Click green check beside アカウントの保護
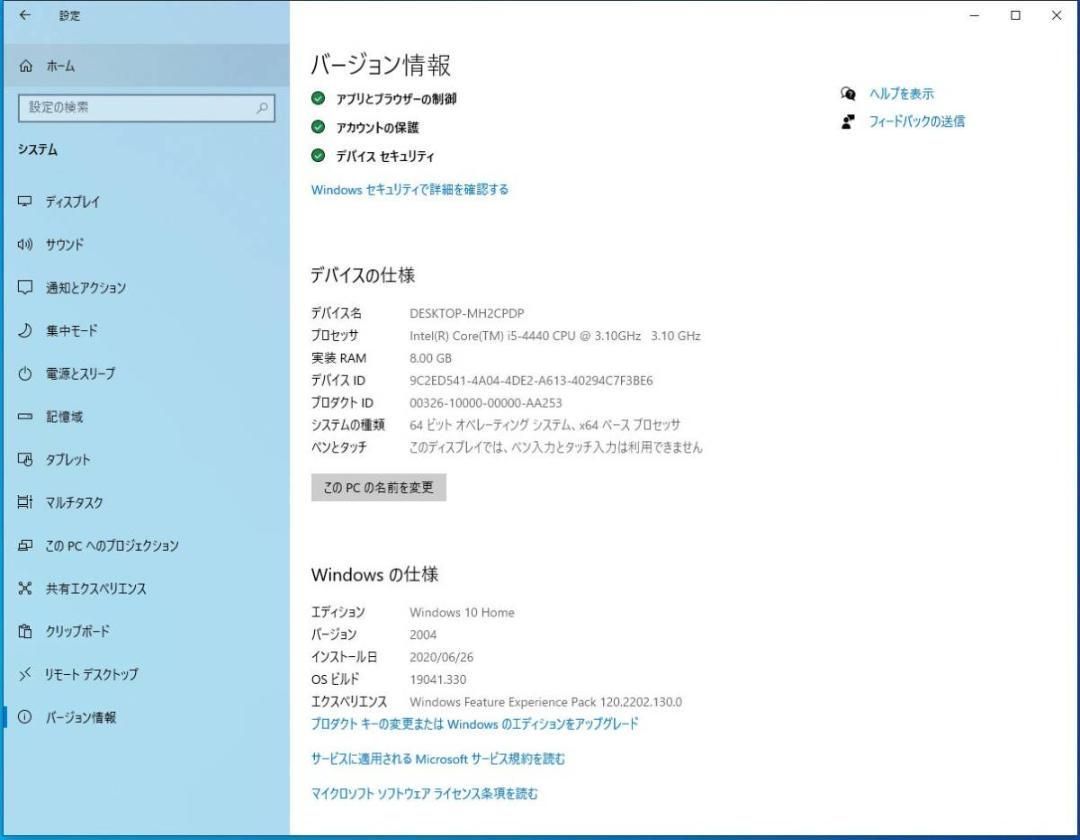 click(318, 127)
